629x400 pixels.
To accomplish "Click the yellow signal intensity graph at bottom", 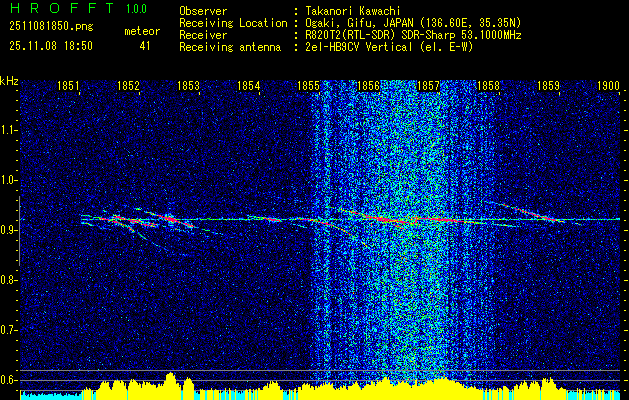I will 320,387.
